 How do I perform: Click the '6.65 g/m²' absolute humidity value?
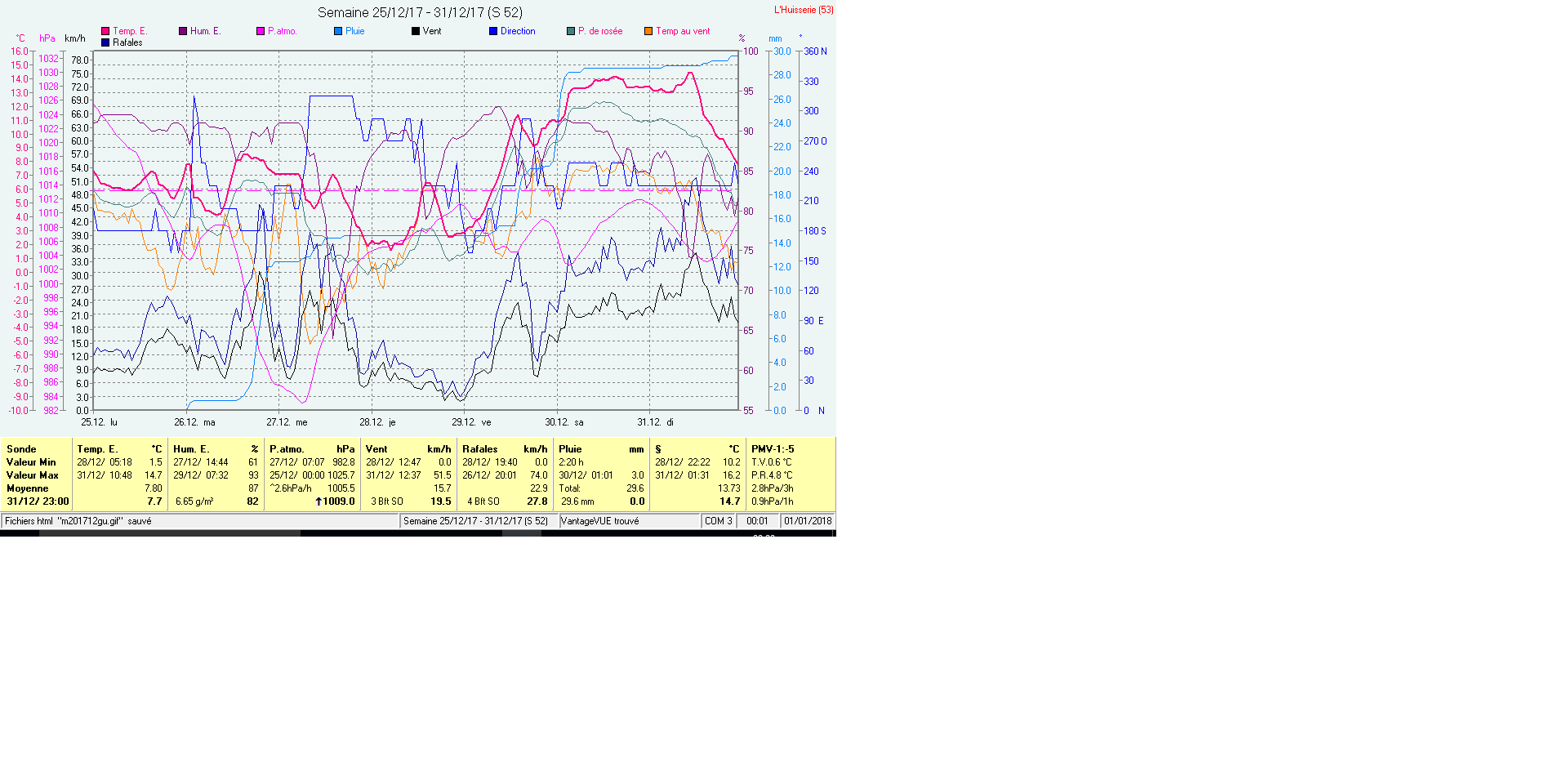(x=194, y=501)
